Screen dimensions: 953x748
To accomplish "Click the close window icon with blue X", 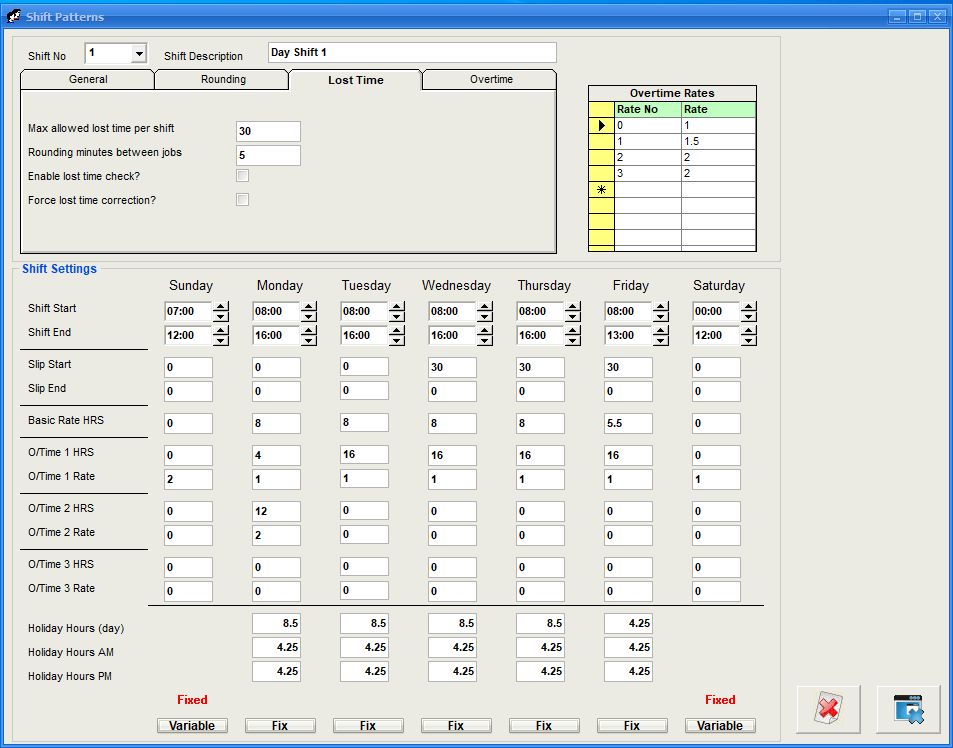I will pyautogui.click(x=908, y=710).
